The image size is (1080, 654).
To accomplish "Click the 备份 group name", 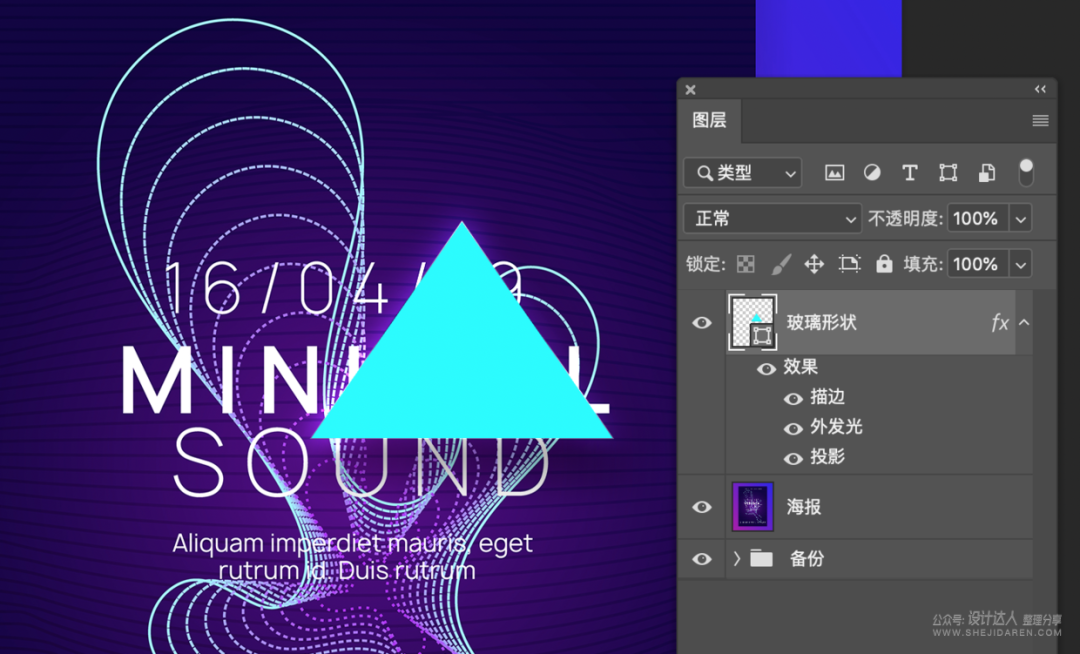I will pos(807,558).
